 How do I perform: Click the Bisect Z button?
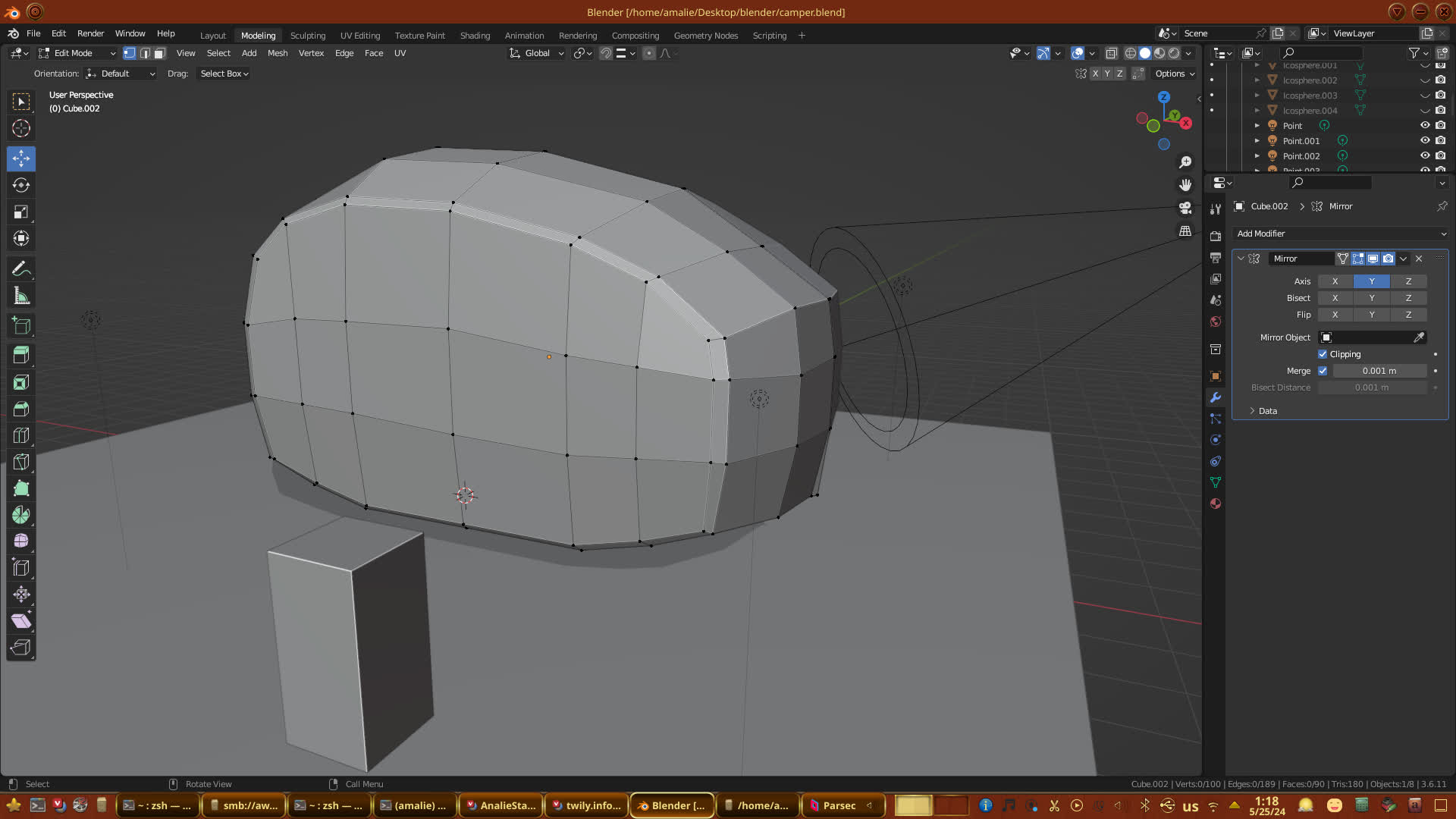click(x=1408, y=298)
